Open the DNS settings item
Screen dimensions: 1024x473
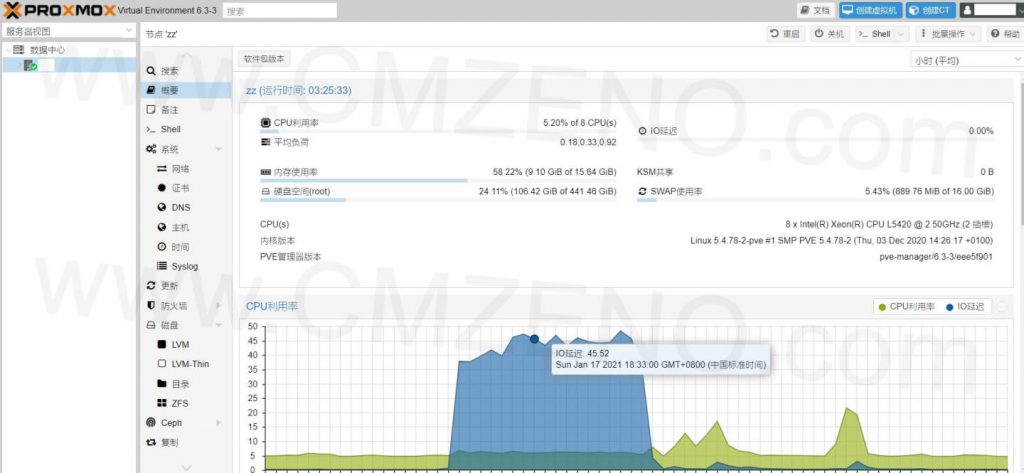coord(180,207)
